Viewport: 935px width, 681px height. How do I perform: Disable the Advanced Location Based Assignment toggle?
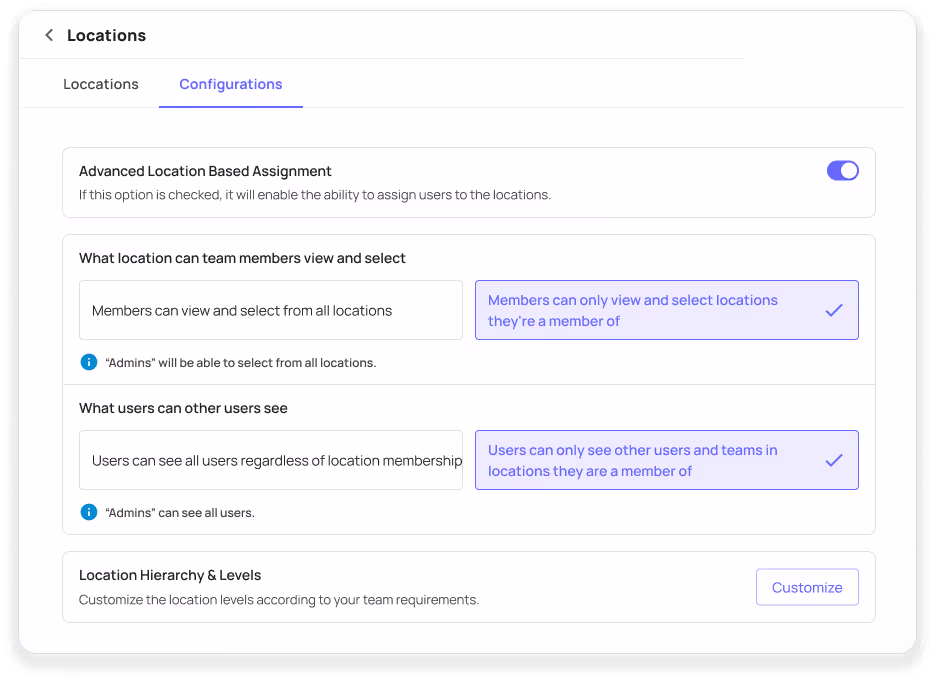tap(843, 171)
